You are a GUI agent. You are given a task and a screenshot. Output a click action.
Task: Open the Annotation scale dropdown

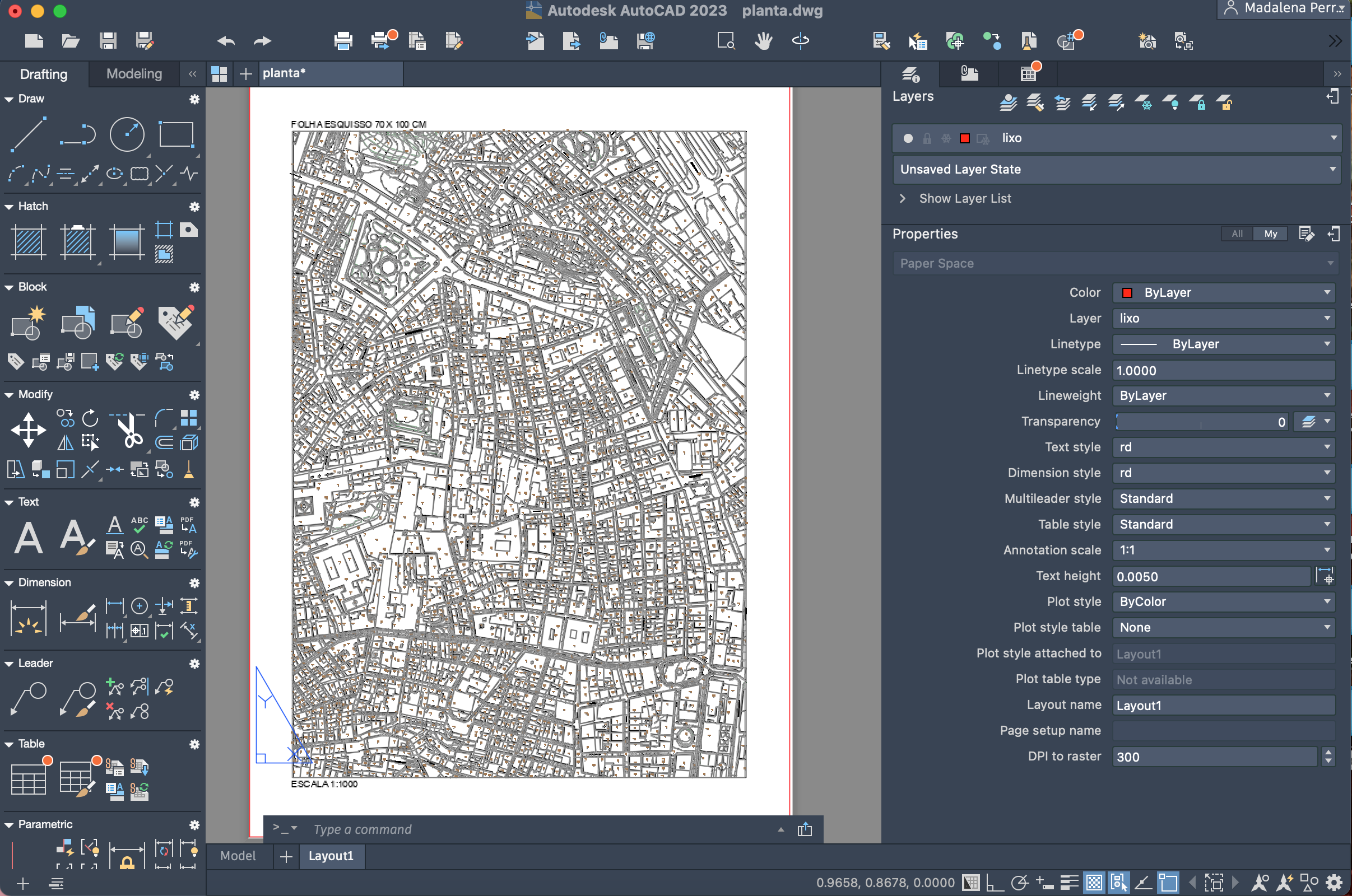click(1223, 550)
